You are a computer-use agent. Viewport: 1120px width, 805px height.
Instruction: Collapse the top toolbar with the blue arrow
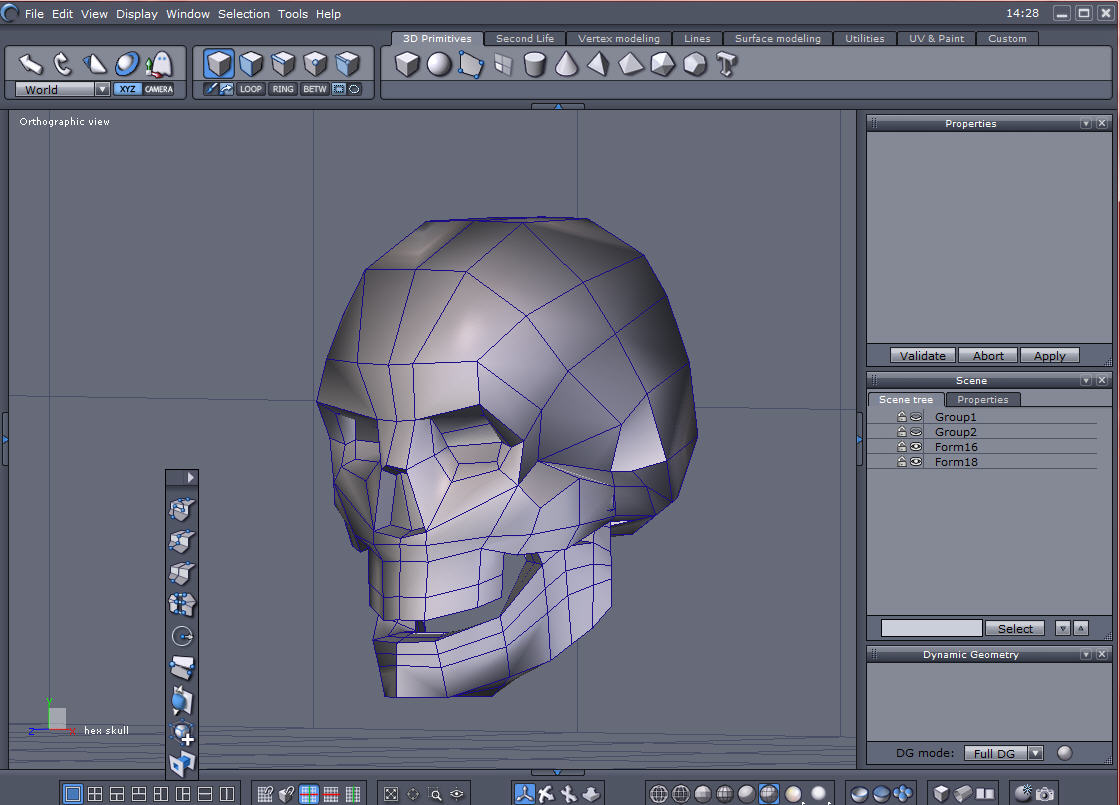558,106
